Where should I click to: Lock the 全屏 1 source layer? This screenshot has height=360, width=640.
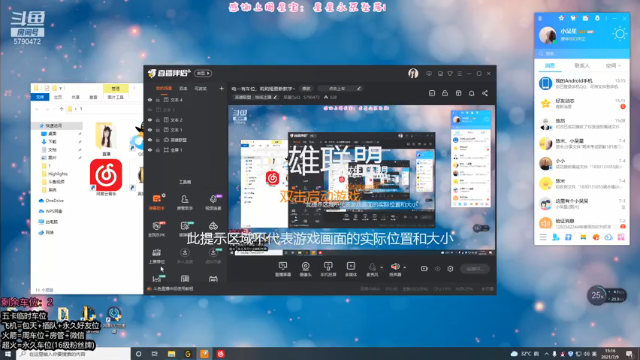158,150
